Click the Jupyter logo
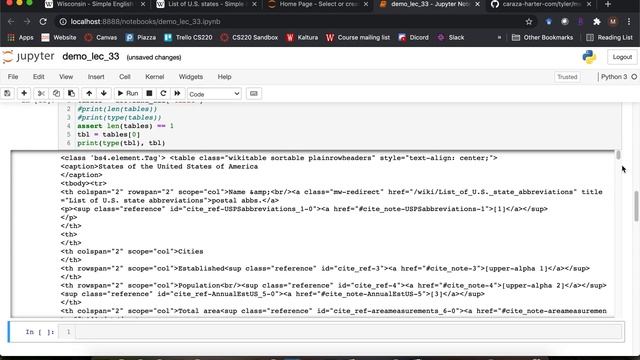The height and width of the screenshot is (360, 640). click(28, 57)
